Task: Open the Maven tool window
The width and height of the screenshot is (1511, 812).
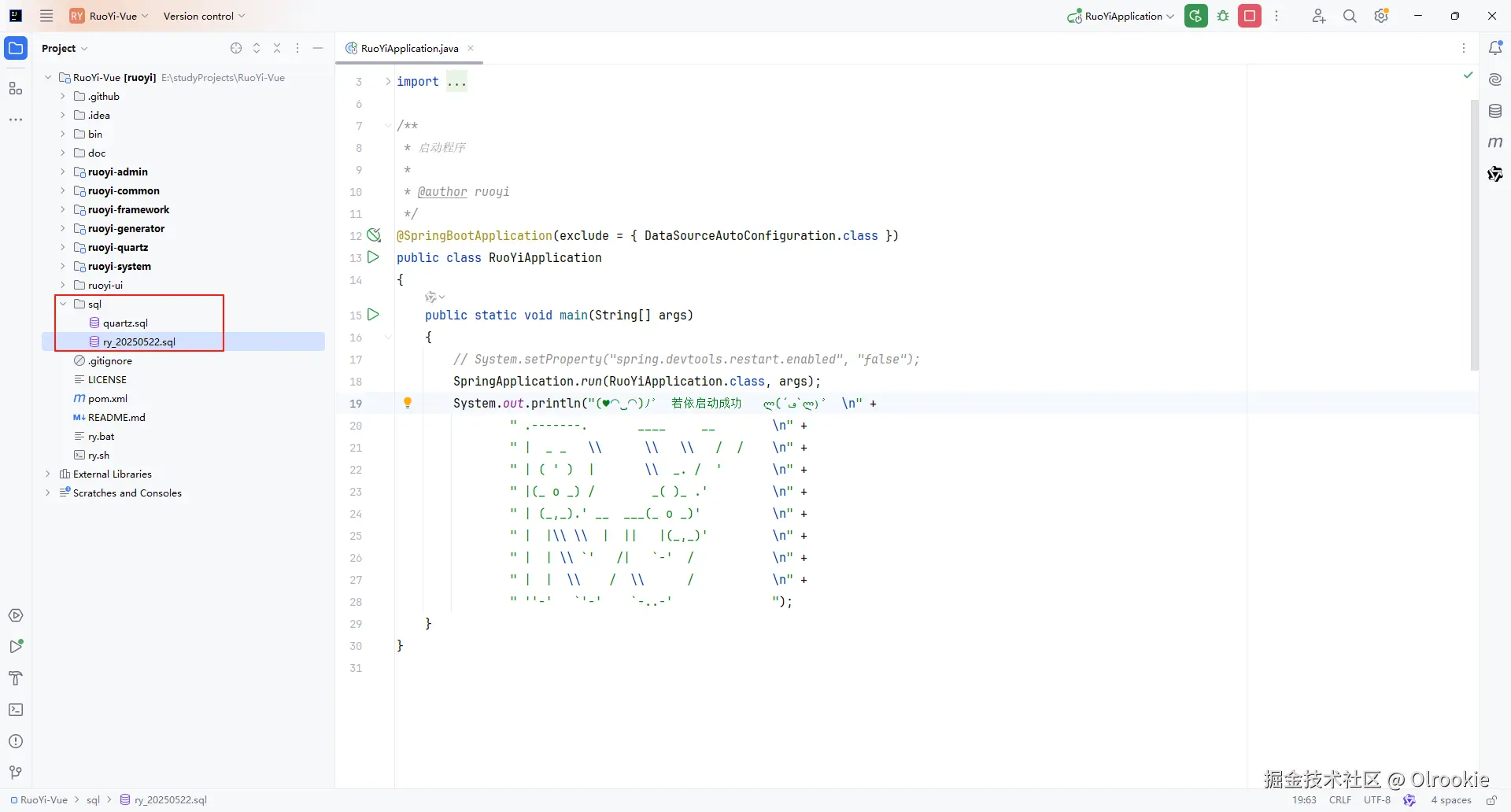Action: [x=1495, y=142]
